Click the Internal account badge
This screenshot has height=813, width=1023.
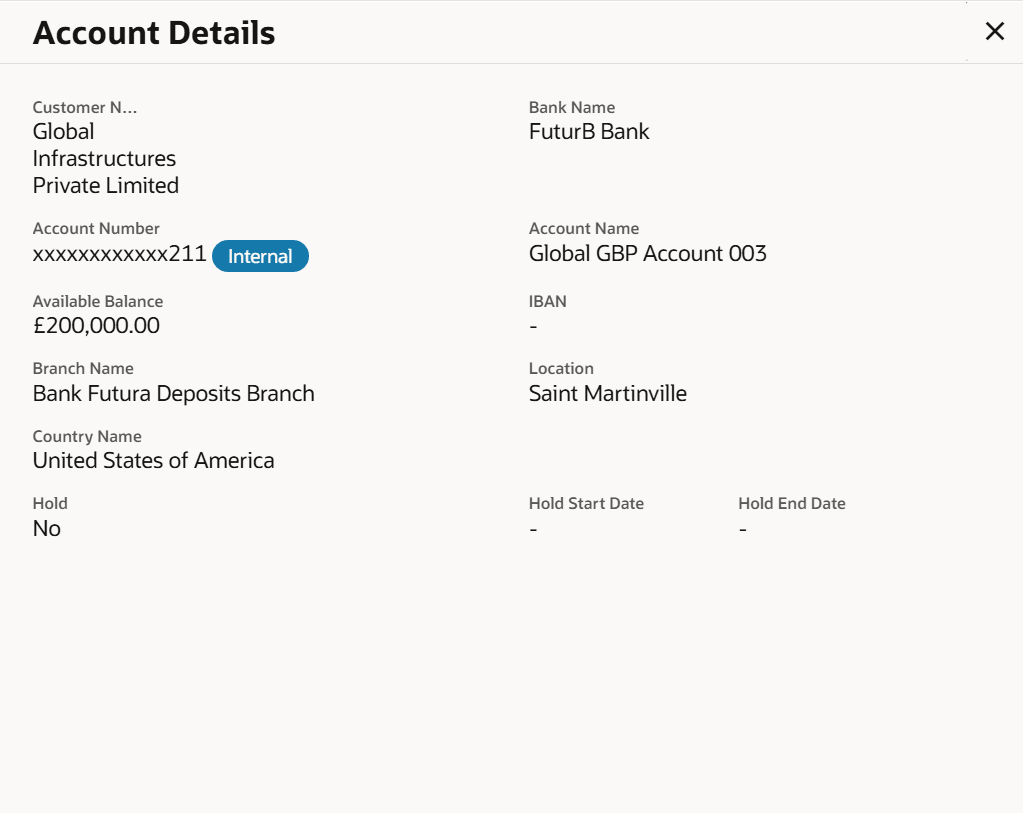click(x=260, y=257)
